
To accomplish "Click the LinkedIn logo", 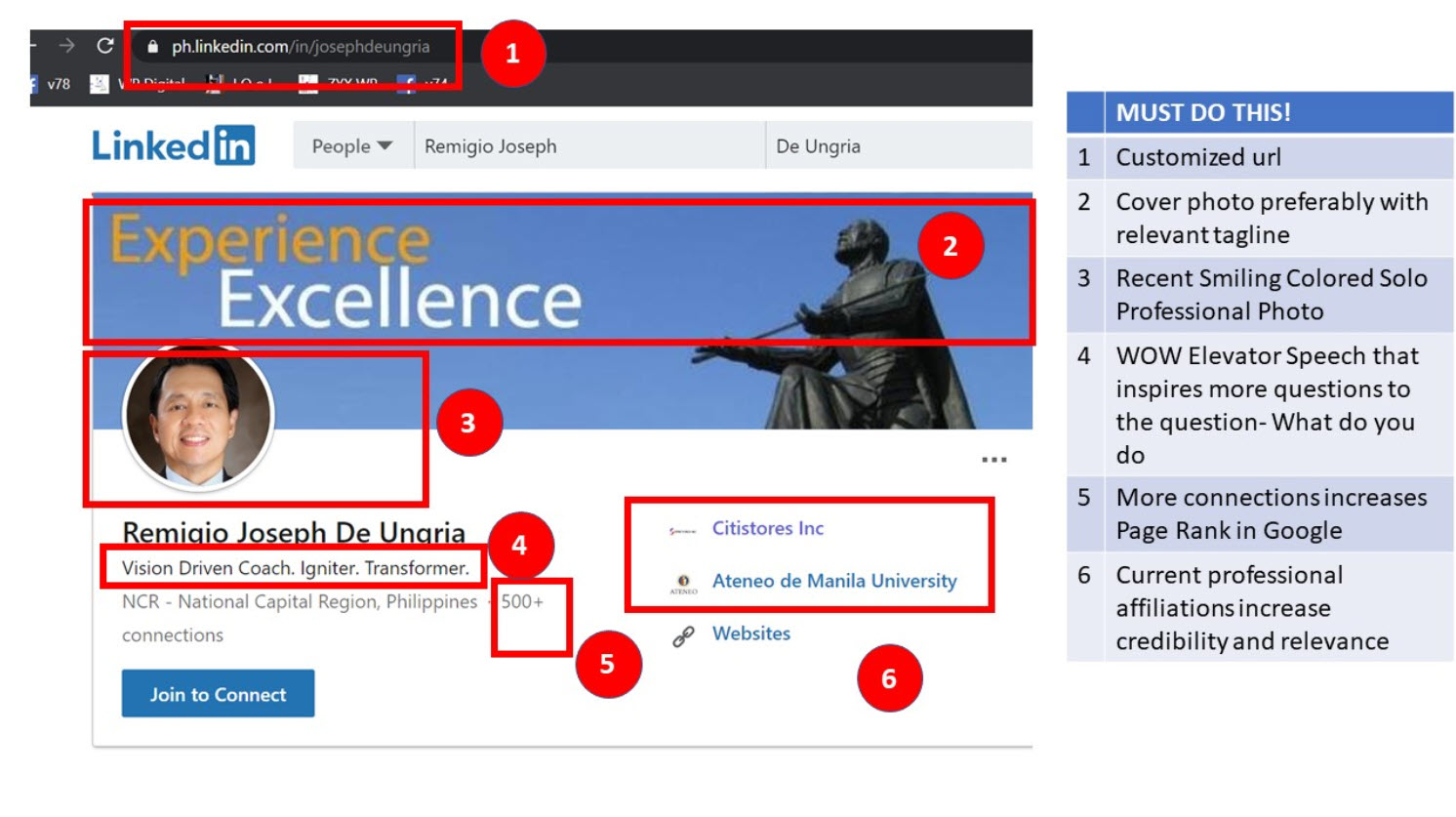I will click(174, 145).
